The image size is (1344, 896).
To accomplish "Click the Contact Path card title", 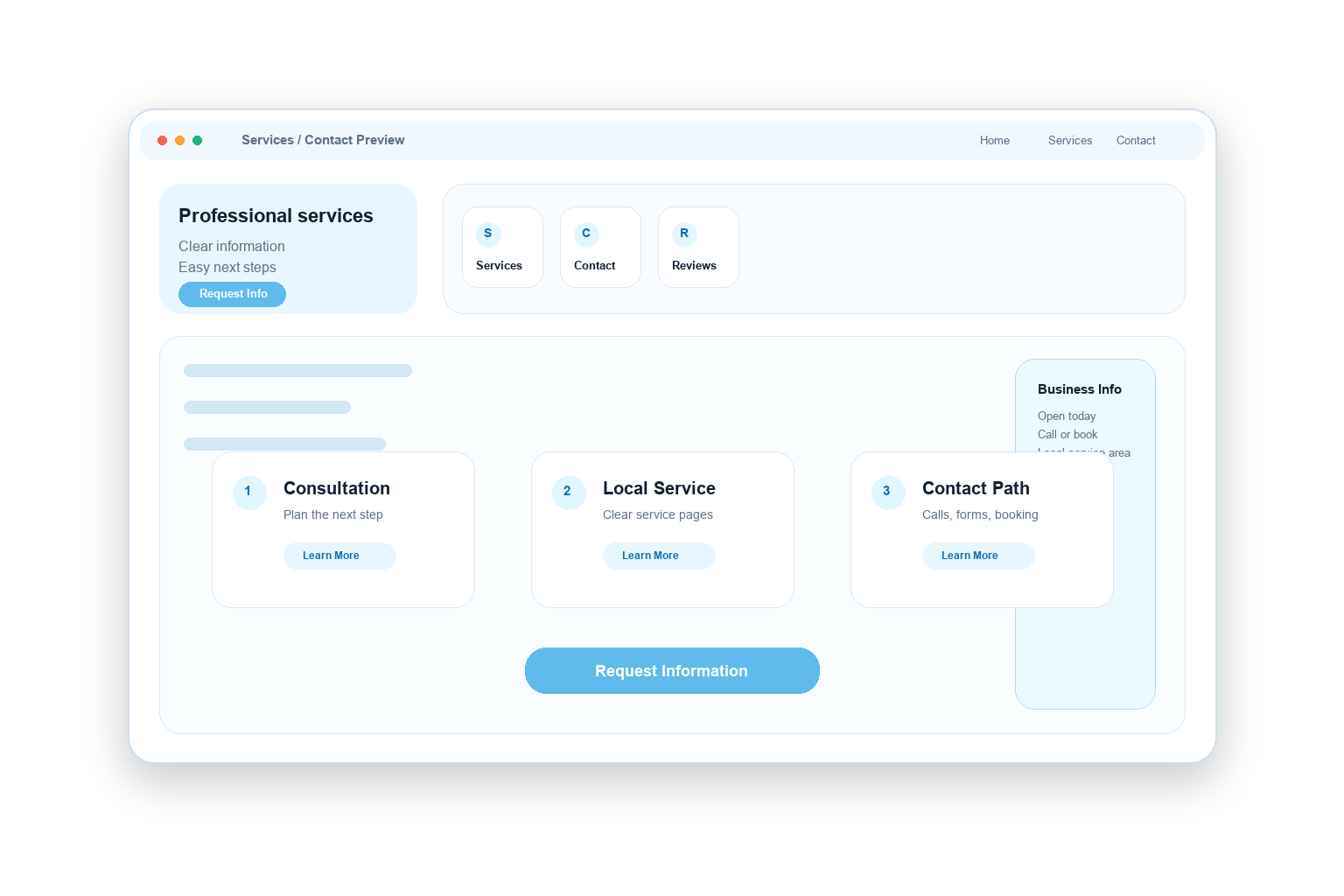I will click(976, 488).
